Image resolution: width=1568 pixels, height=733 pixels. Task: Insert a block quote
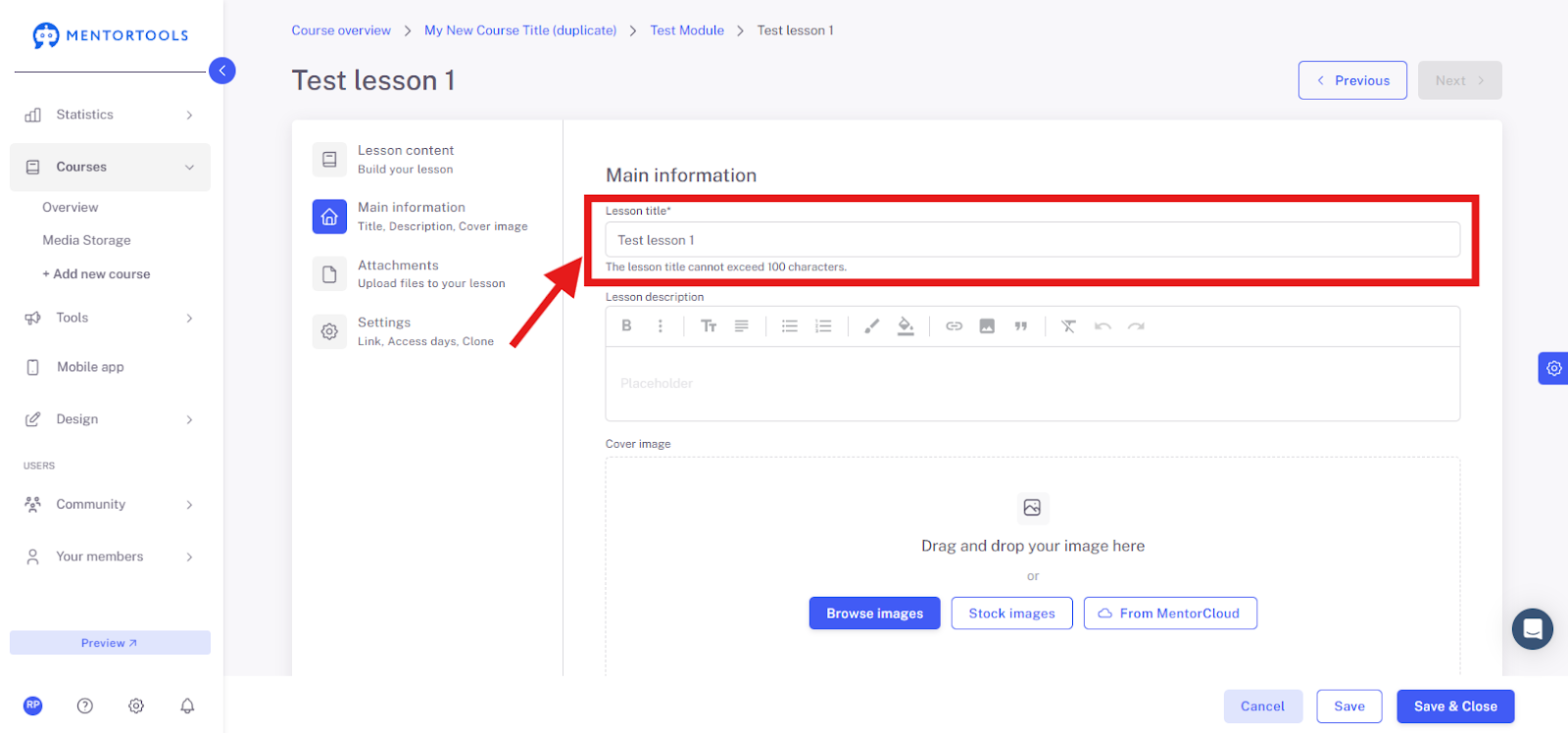1020,326
